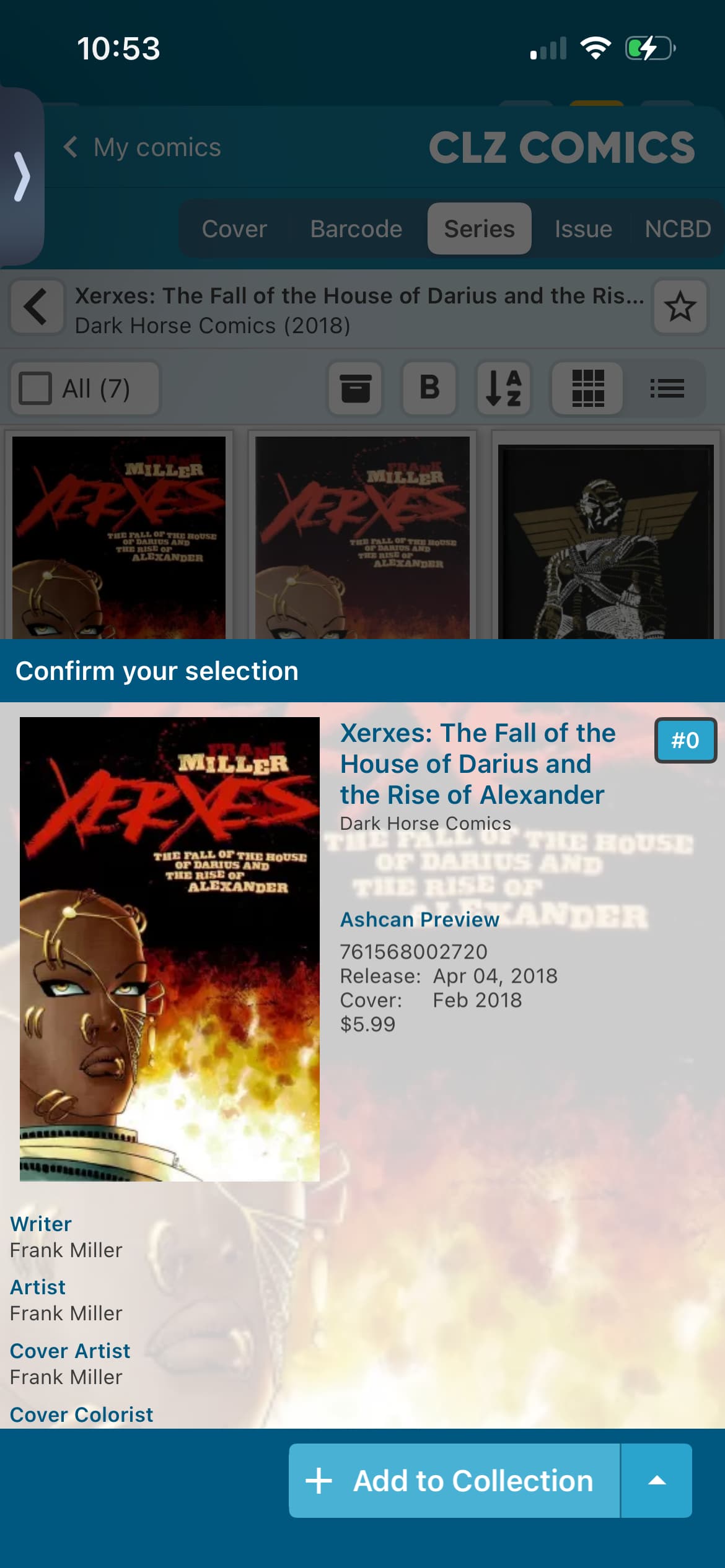Tap the star favorite icon for Xerxes series
Viewport: 725px width, 1568px height.
680,307
